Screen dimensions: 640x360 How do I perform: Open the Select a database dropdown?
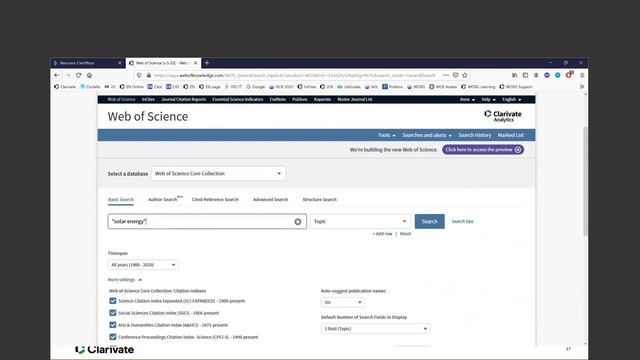pyautogui.click(x=218, y=173)
